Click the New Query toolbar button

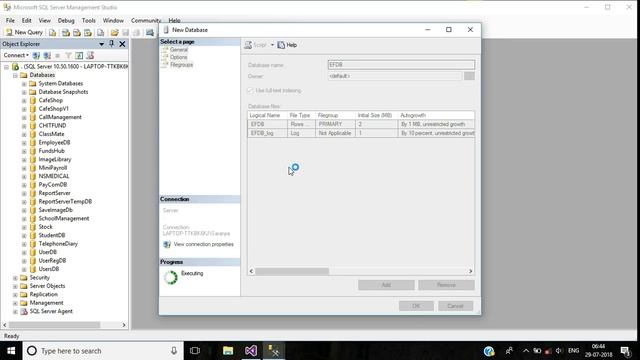[x=24, y=32]
